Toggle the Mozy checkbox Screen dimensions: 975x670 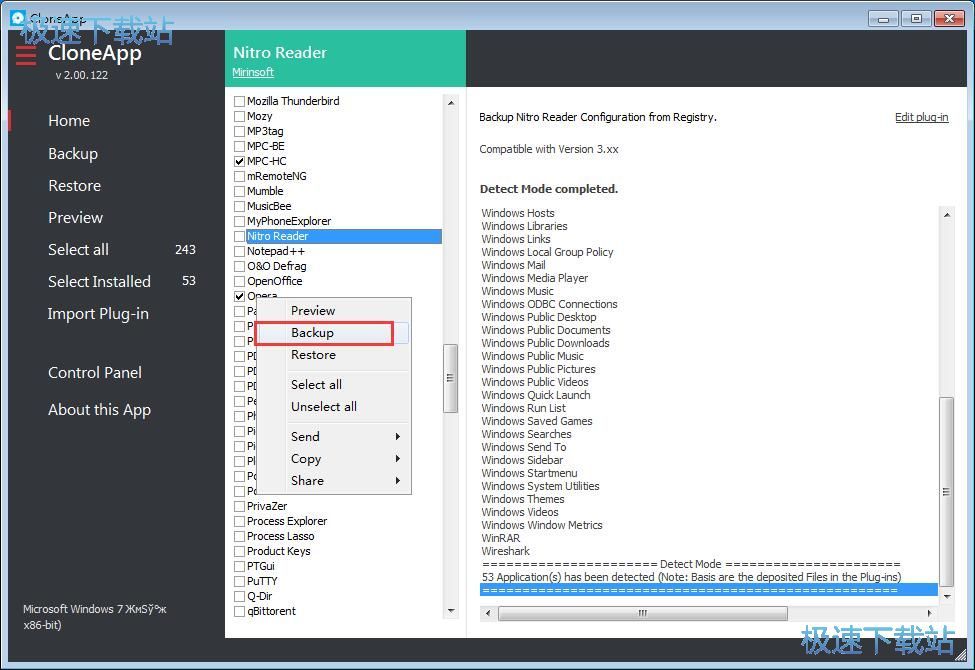click(239, 116)
